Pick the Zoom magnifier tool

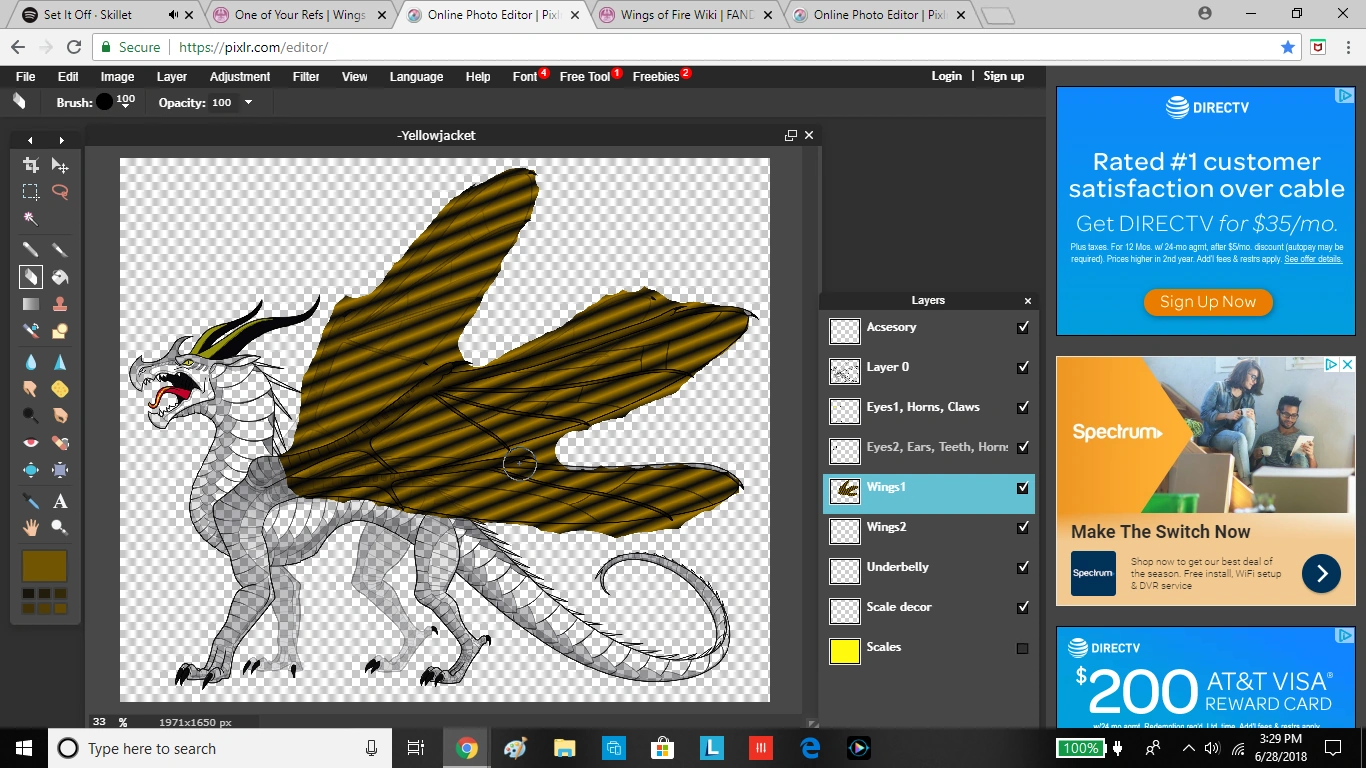click(60, 527)
